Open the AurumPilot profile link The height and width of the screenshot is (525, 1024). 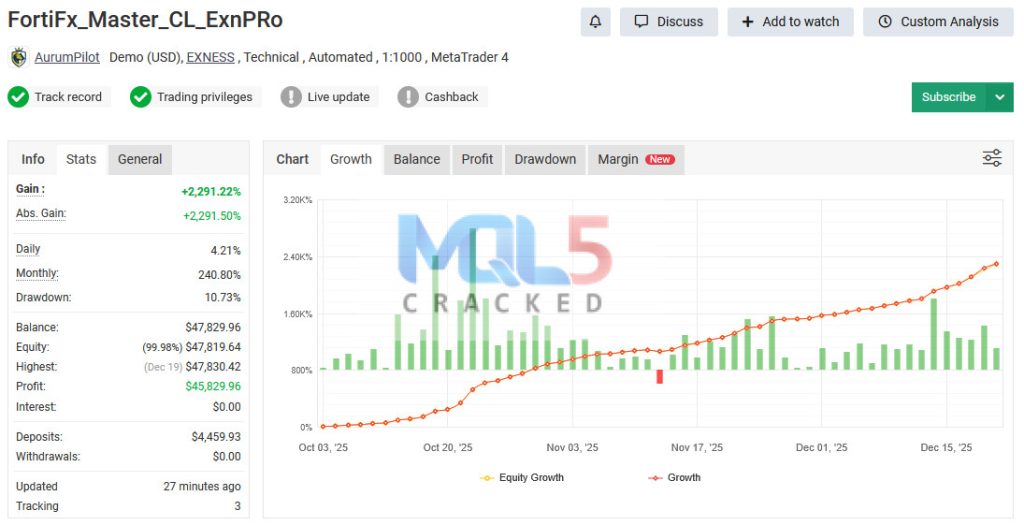click(x=67, y=57)
